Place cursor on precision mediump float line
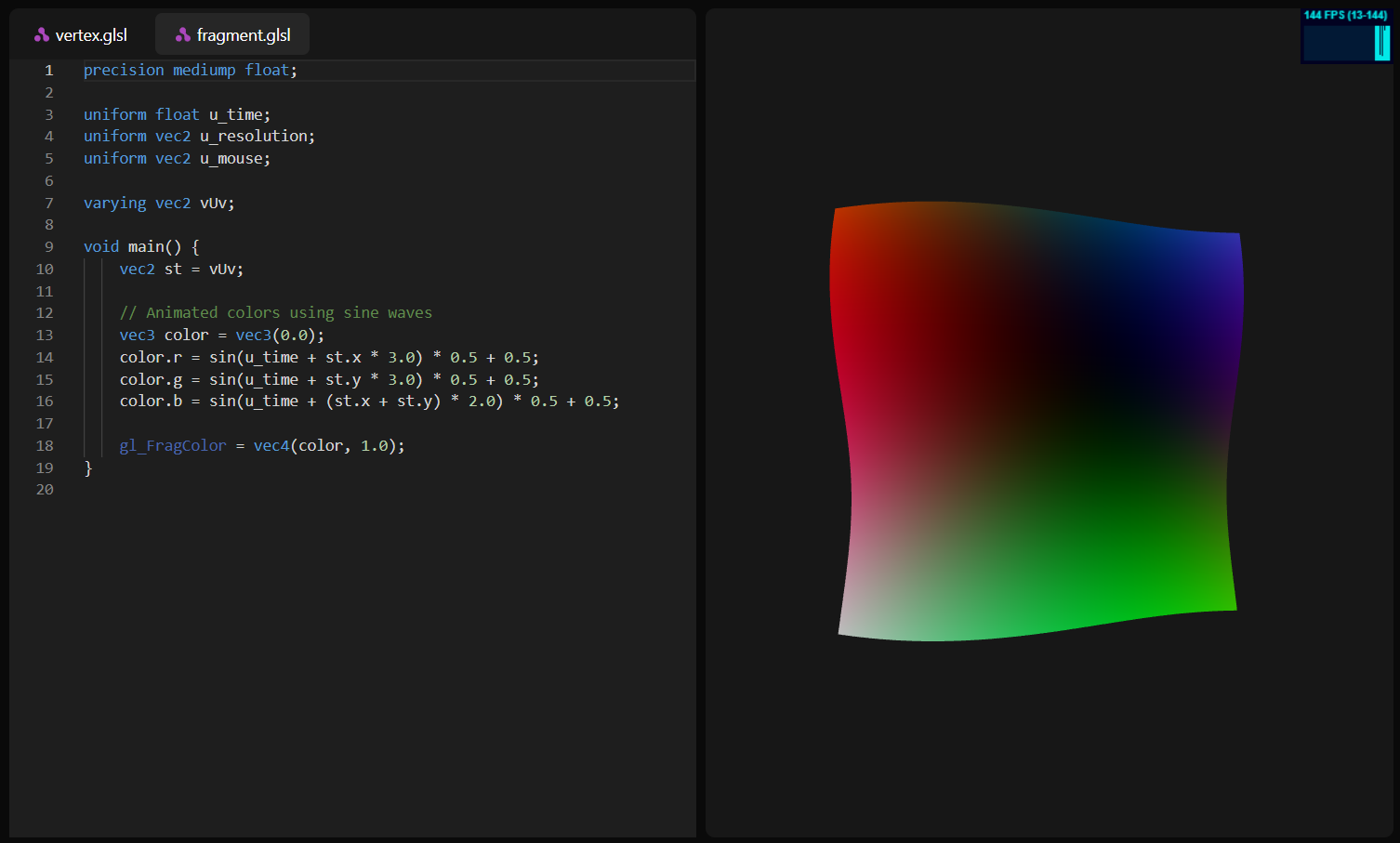 (x=191, y=71)
